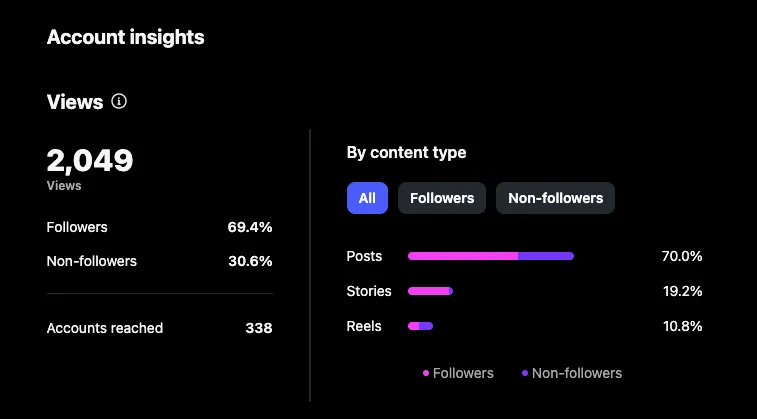This screenshot has width=757, height=419.
Task: Click the Stories bar in chart
Action: [x=430, y=291]
